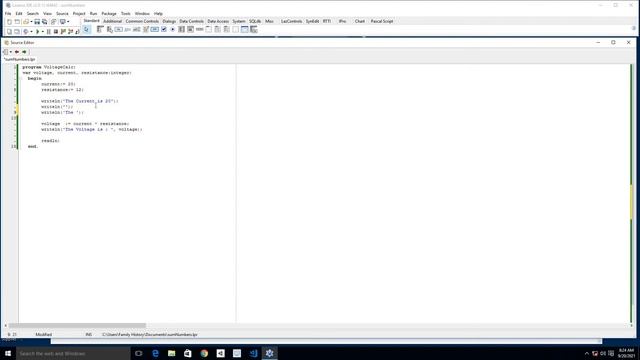
Task: Click the Step Over icon
Action: point(71,31)
